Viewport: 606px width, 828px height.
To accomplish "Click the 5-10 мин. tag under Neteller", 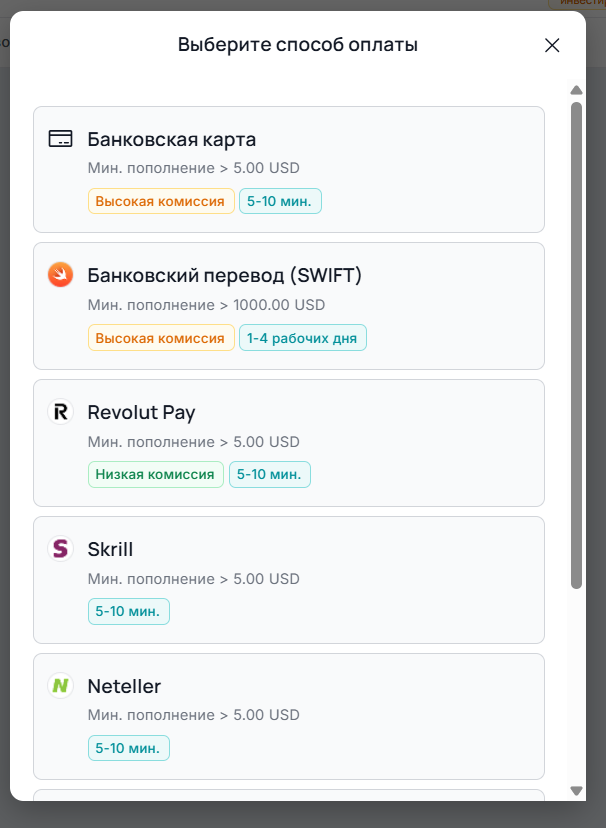I will coord(128,748).
